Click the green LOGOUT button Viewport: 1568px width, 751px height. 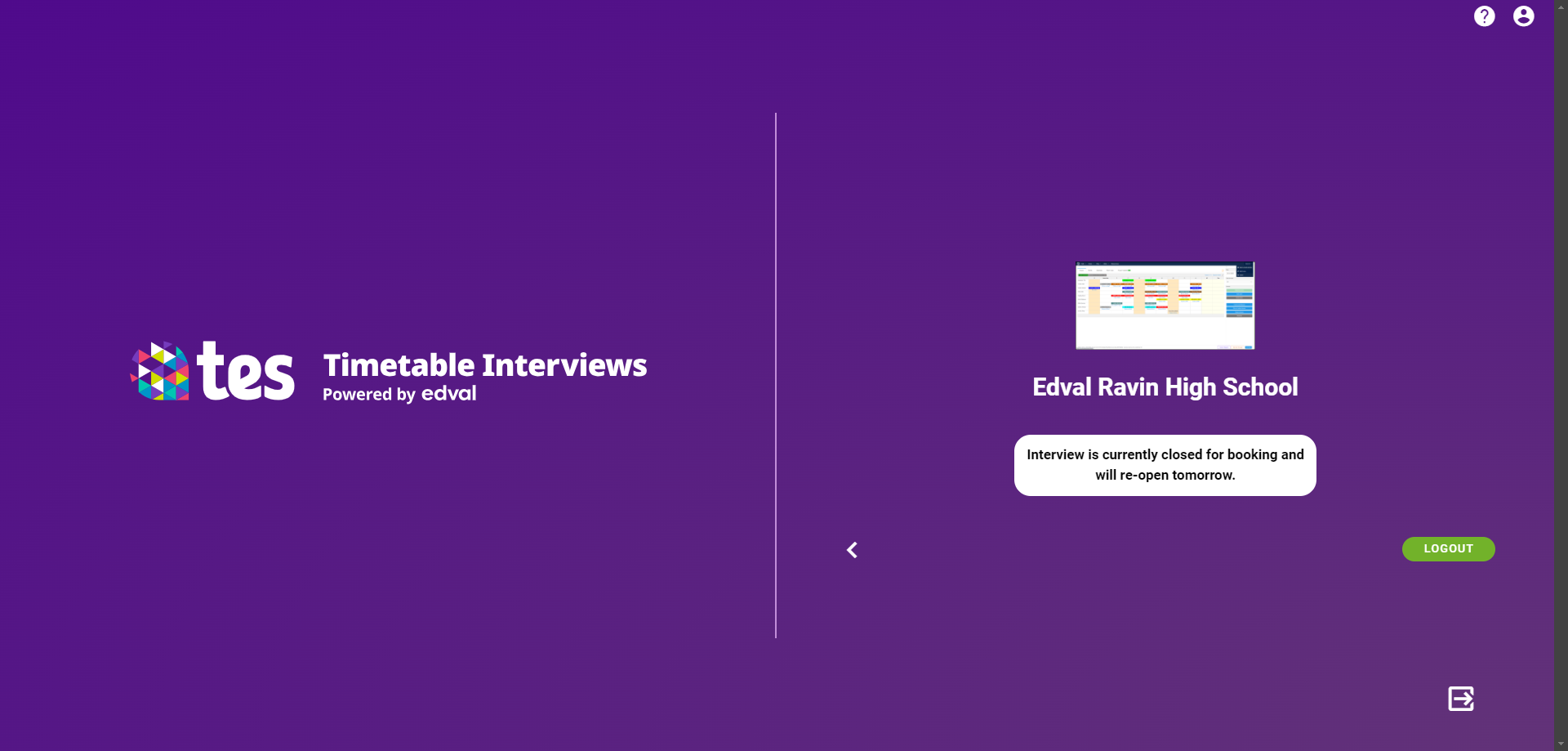pyautogui.click(x=1448, y=549)
